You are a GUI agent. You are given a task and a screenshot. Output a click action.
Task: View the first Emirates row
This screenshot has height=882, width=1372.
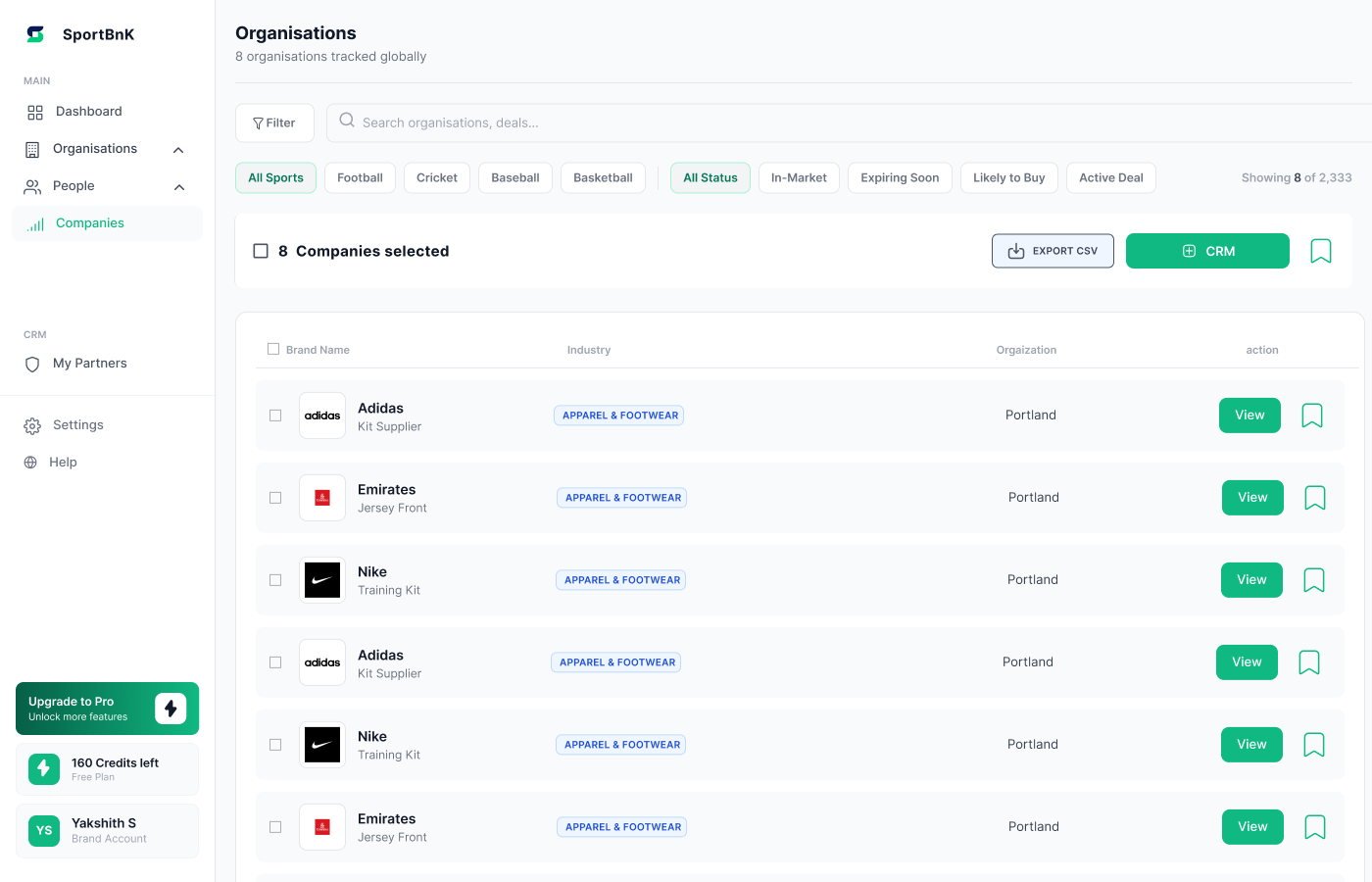coord(1252,498)
